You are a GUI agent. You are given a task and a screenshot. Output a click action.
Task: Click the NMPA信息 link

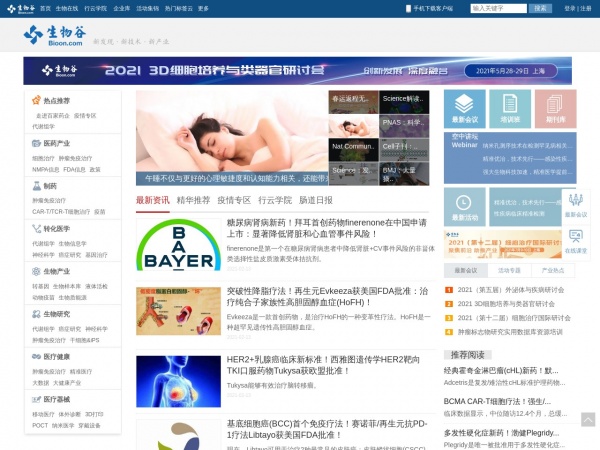(x=46, y=170)
